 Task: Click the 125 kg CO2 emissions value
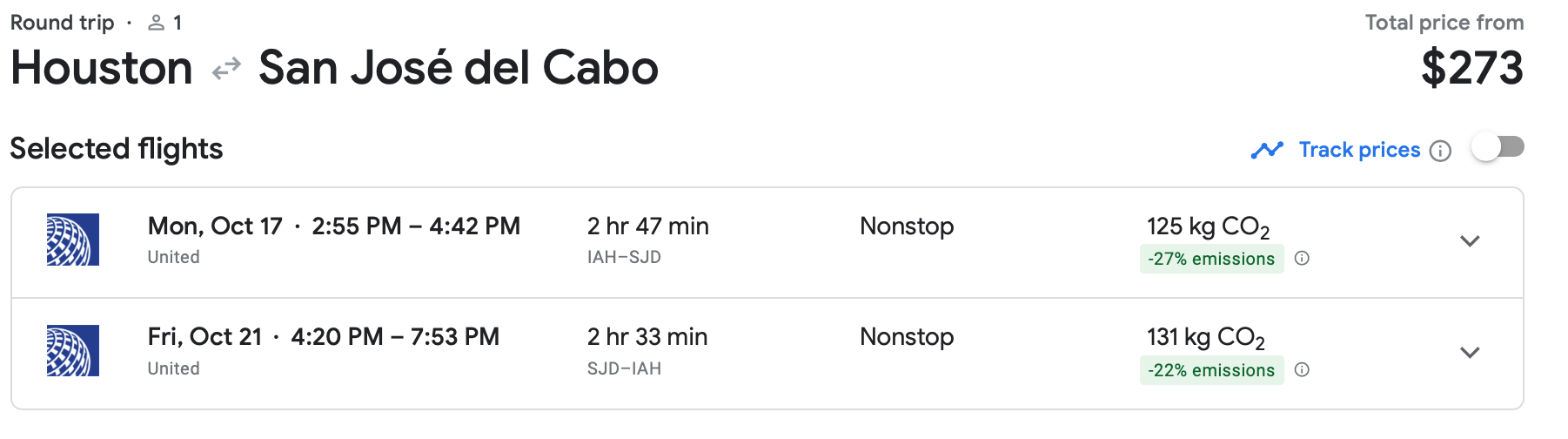click(x=1208, y=227)
